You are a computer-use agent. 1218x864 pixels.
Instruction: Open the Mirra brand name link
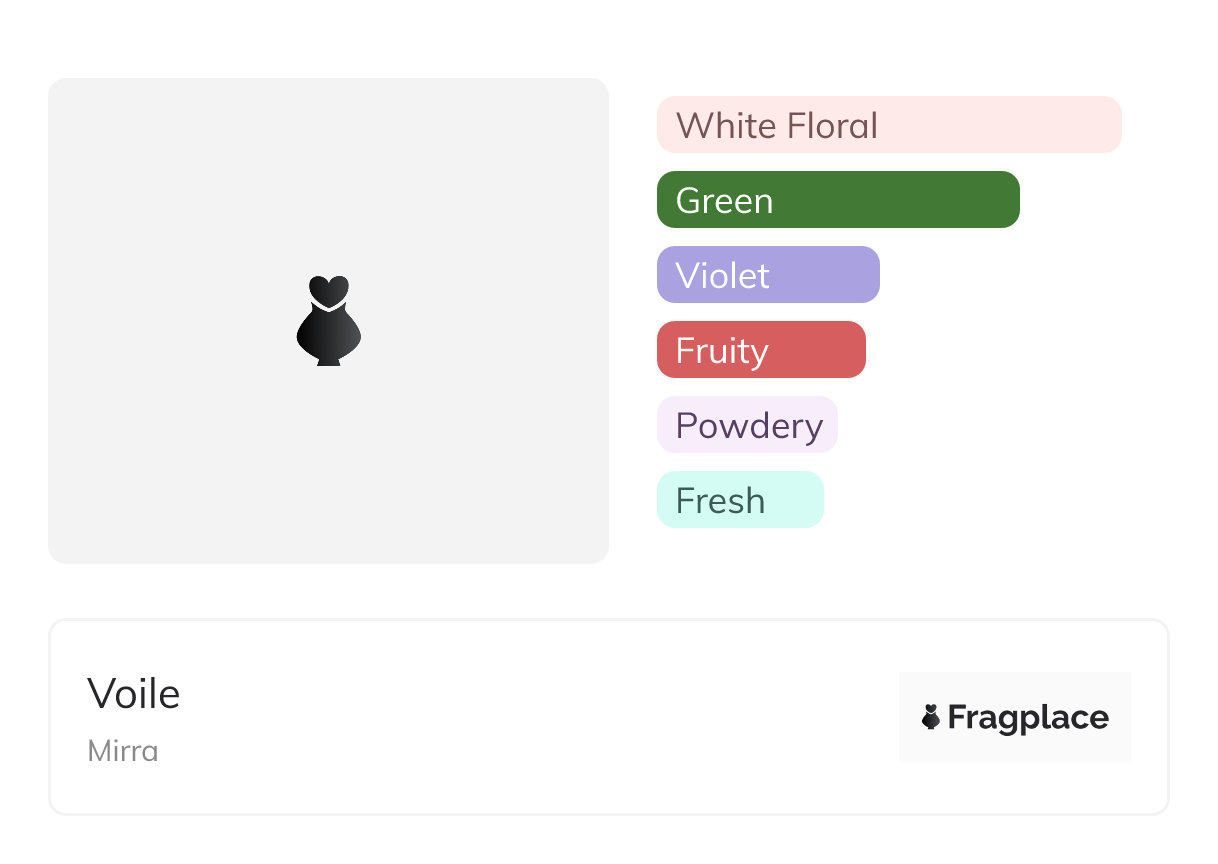point(123,751)
